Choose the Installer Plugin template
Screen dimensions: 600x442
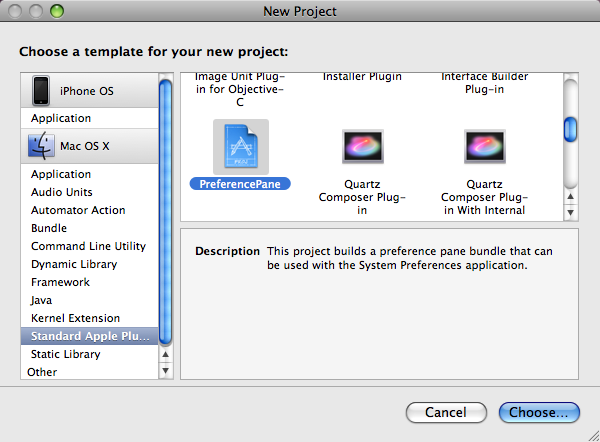coord(362,76)
